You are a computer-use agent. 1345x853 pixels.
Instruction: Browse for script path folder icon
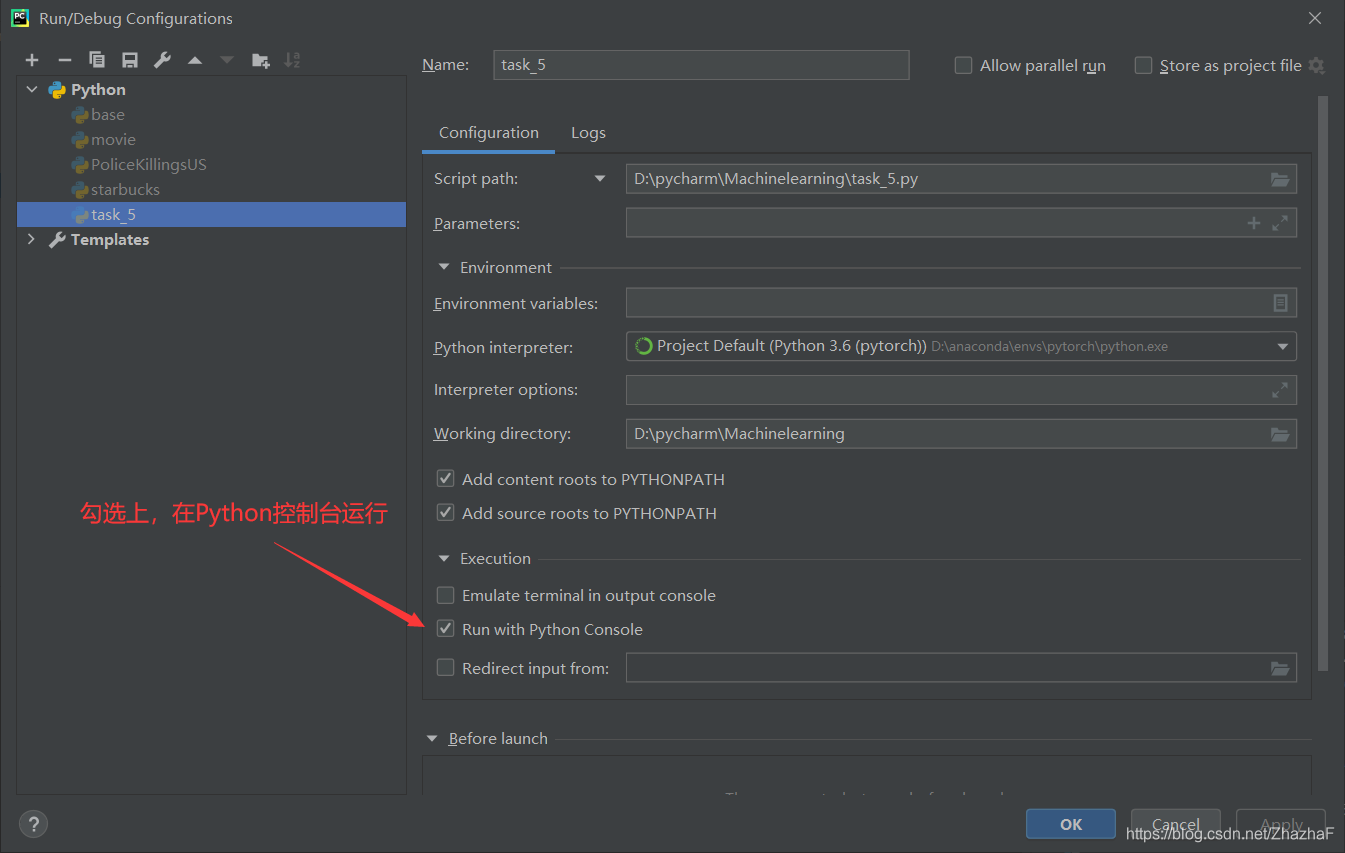pyautogui.click(x=1280, y=179)
